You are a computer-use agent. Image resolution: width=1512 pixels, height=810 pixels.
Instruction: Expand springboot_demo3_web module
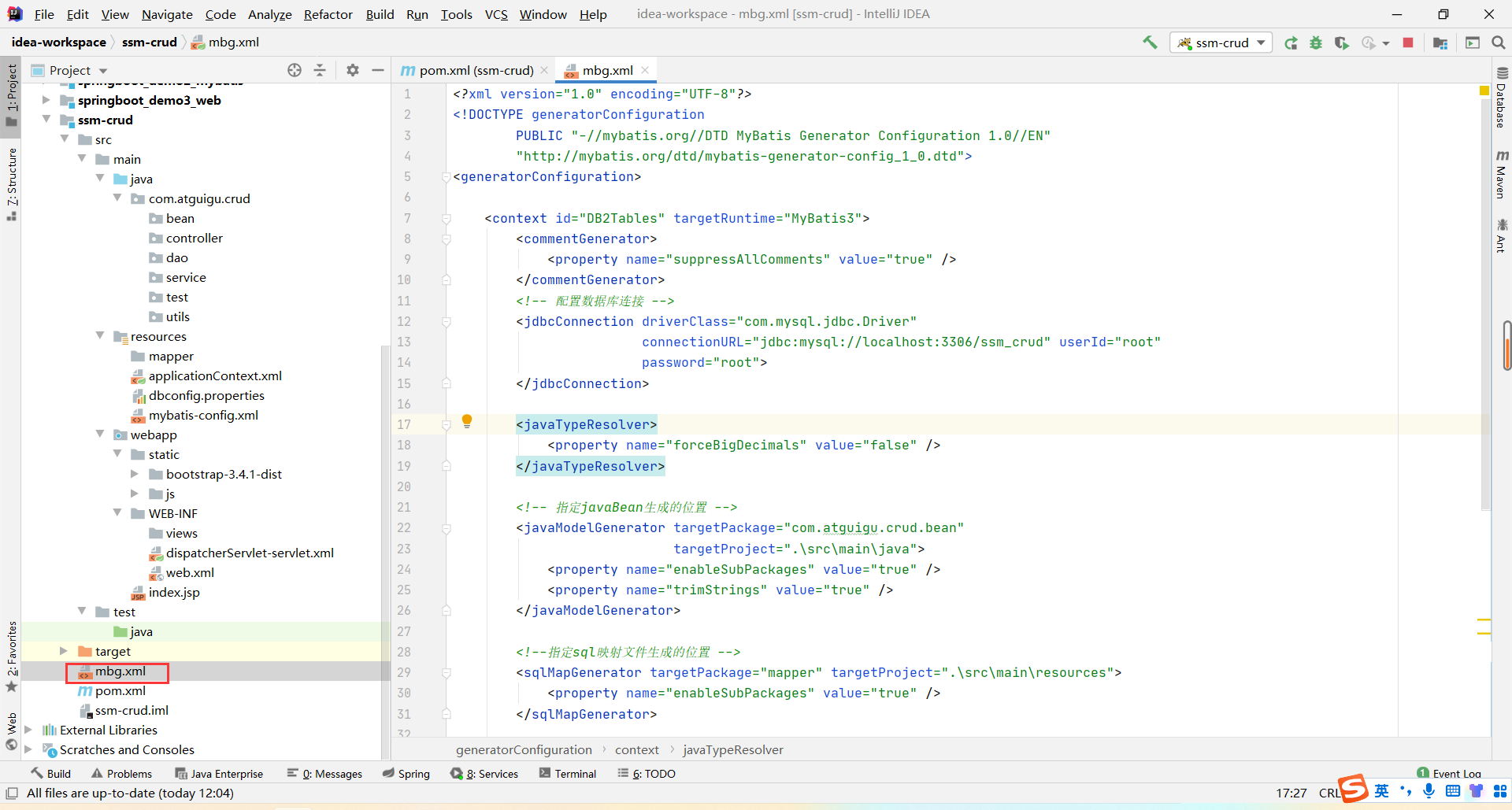click(x=46, y=100)
